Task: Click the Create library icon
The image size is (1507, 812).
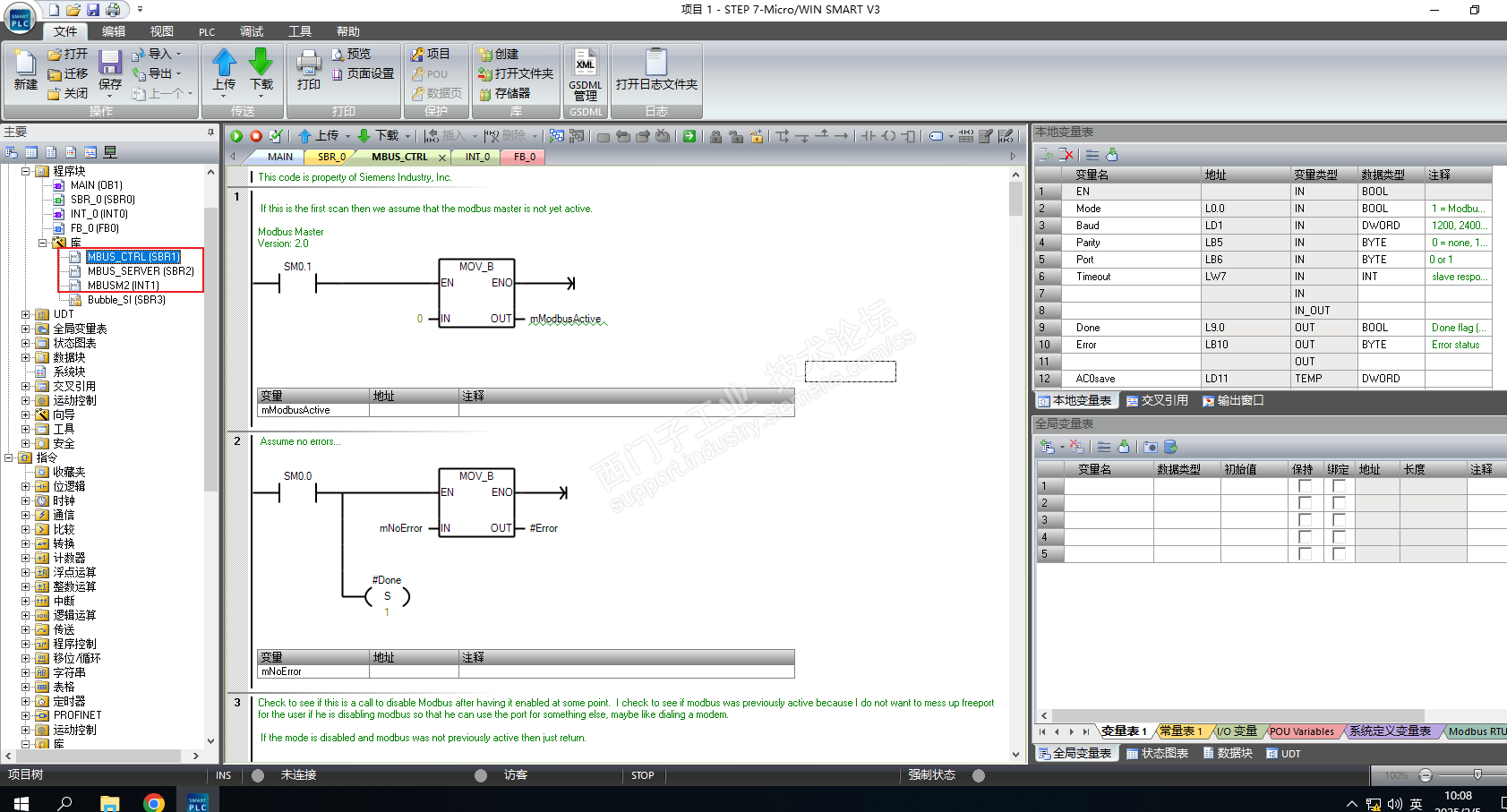Action: [x=485, y=55]
